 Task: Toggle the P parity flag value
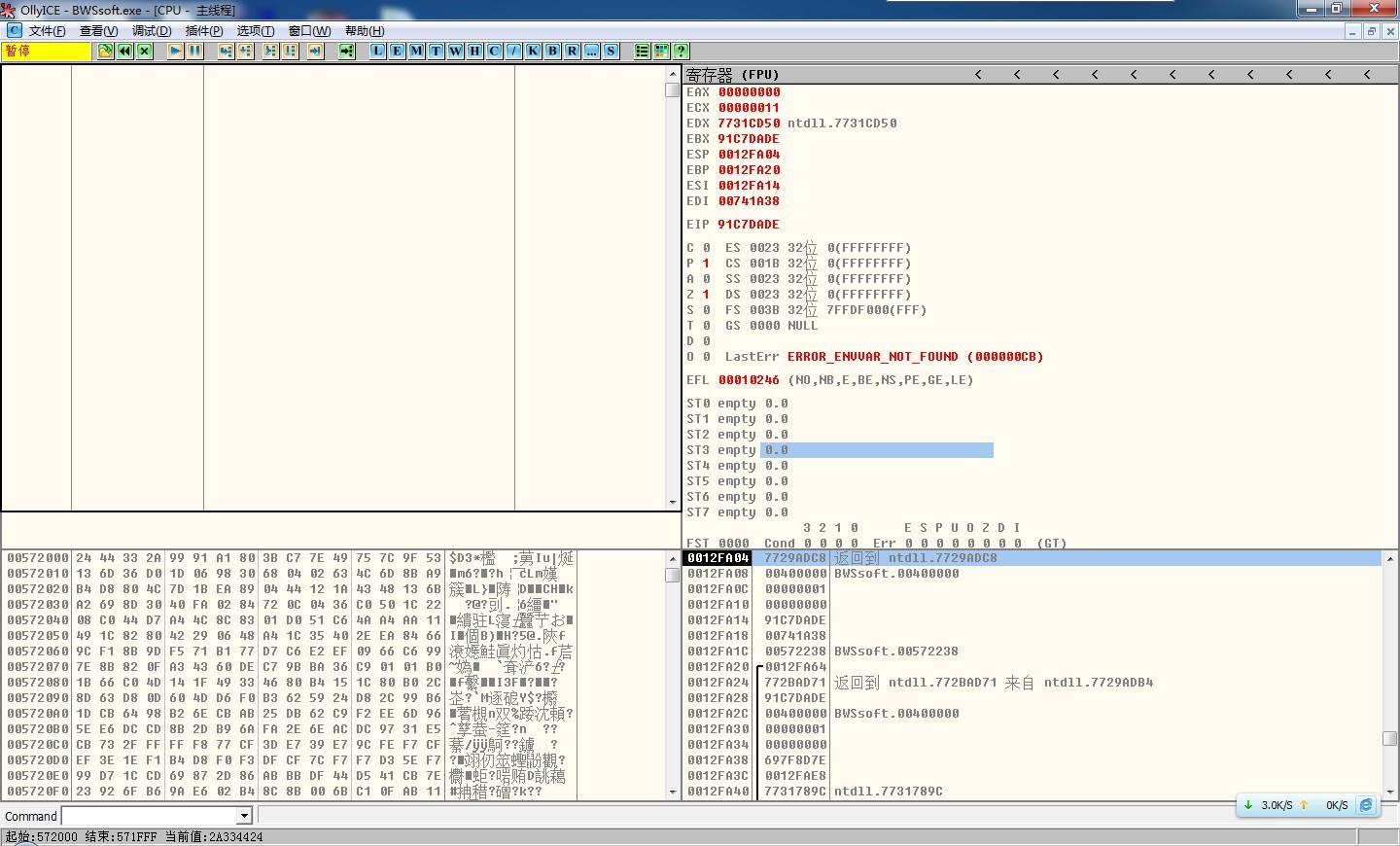pos(706,264)
